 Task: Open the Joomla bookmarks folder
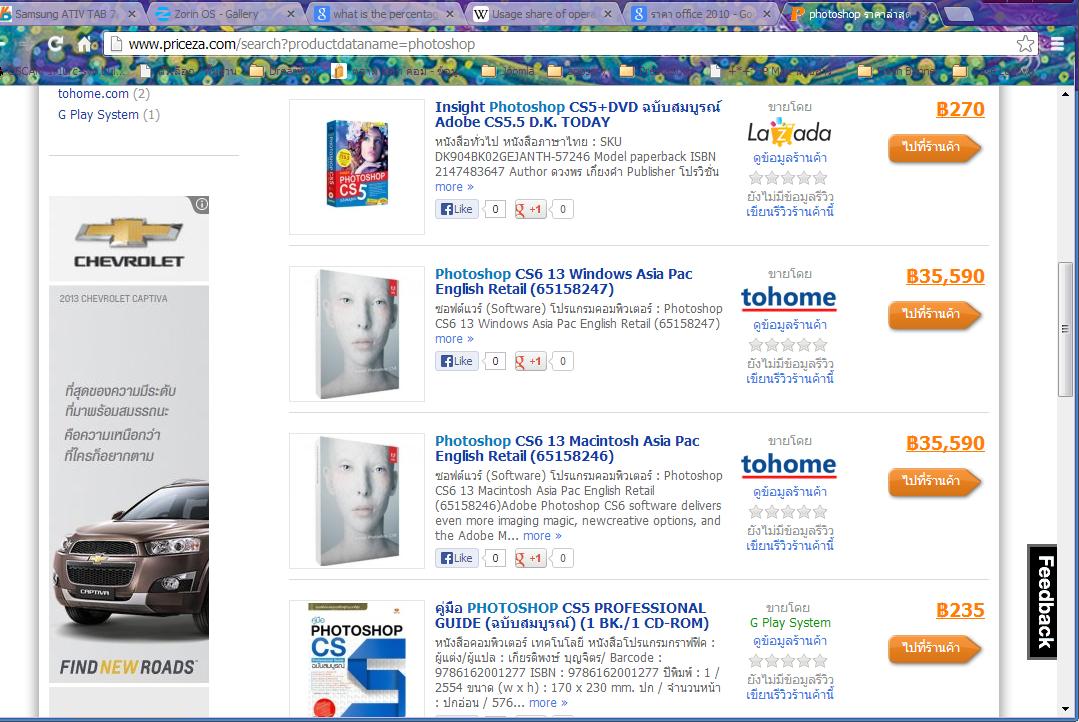508,71
